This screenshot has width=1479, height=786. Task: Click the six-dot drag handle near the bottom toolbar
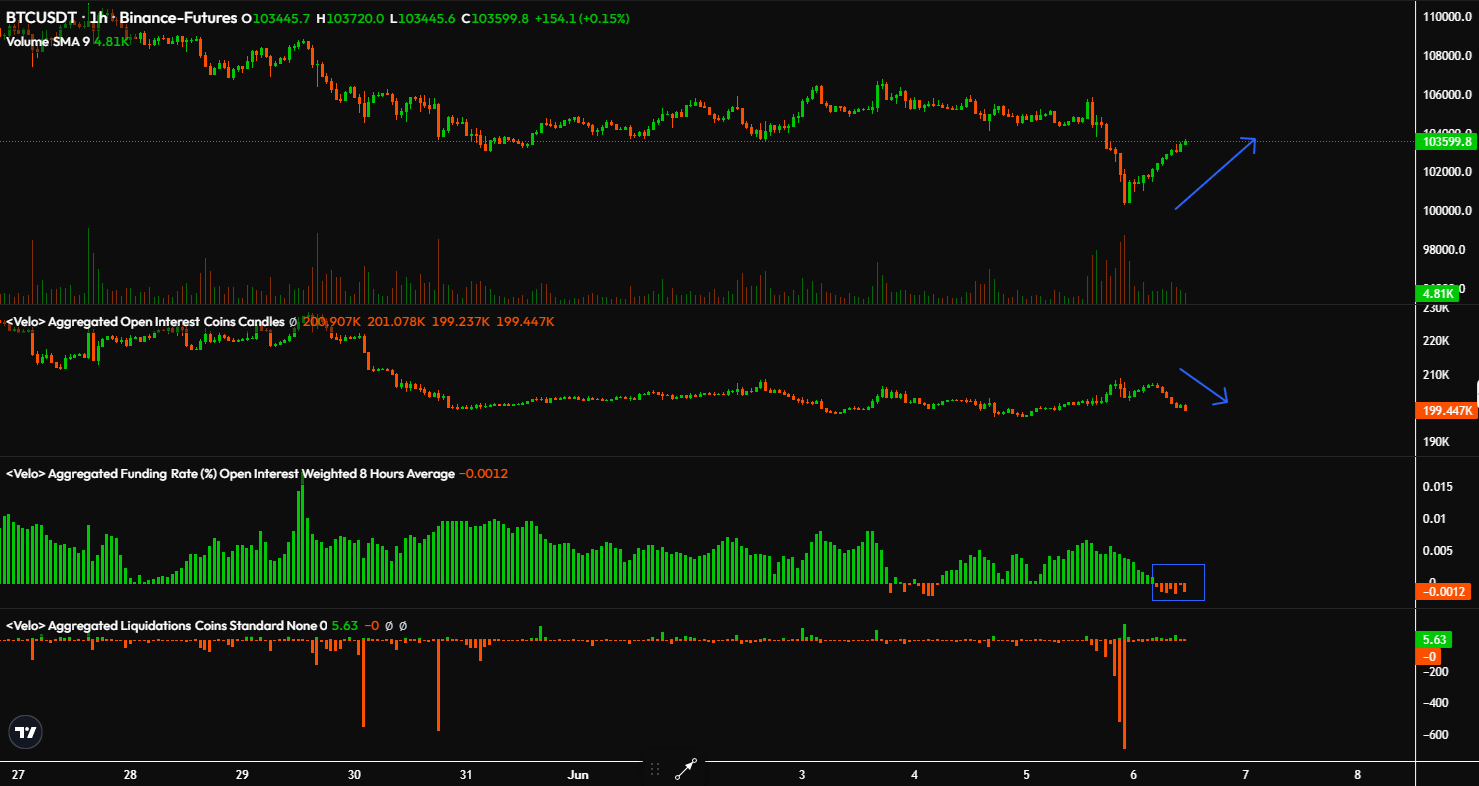(655, 770)
